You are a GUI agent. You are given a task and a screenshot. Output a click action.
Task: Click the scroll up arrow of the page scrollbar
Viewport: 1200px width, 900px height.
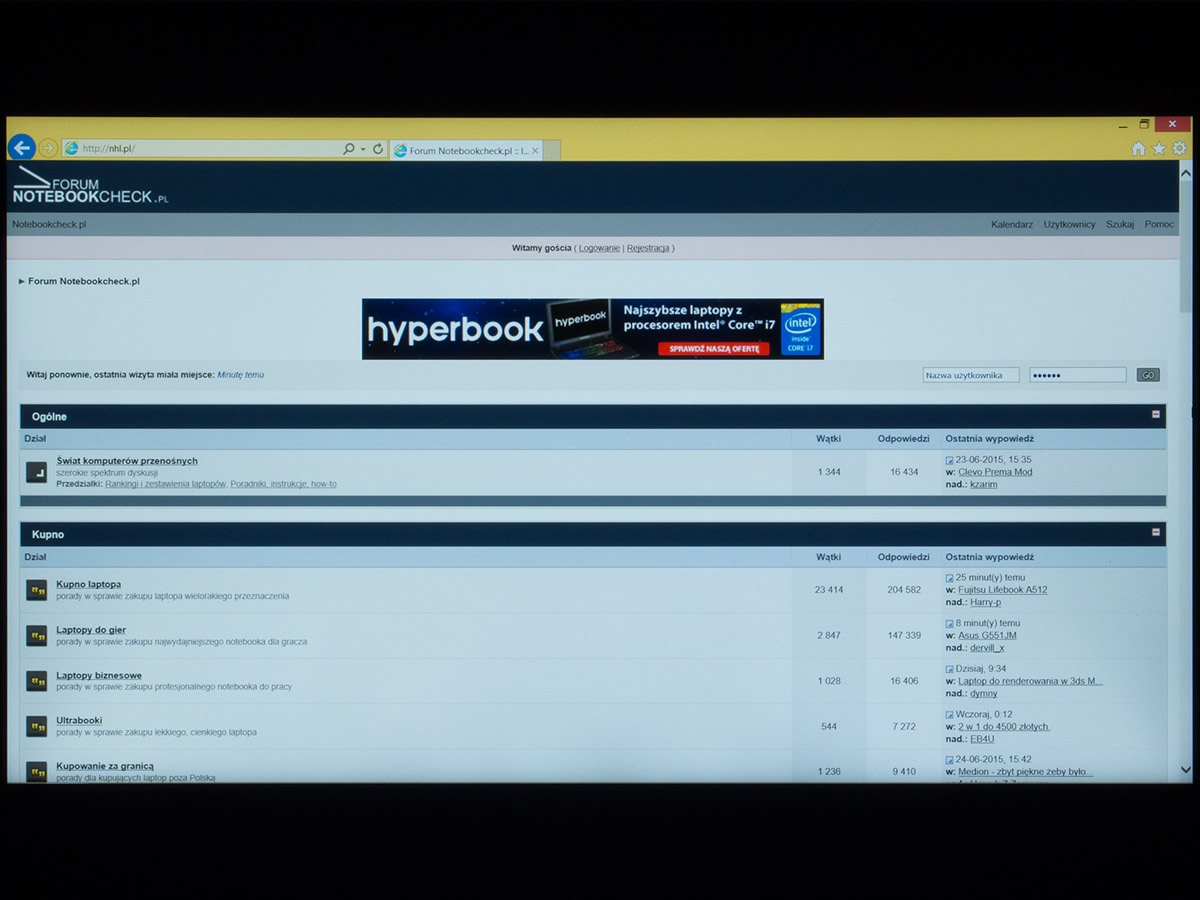point(1186,172)
